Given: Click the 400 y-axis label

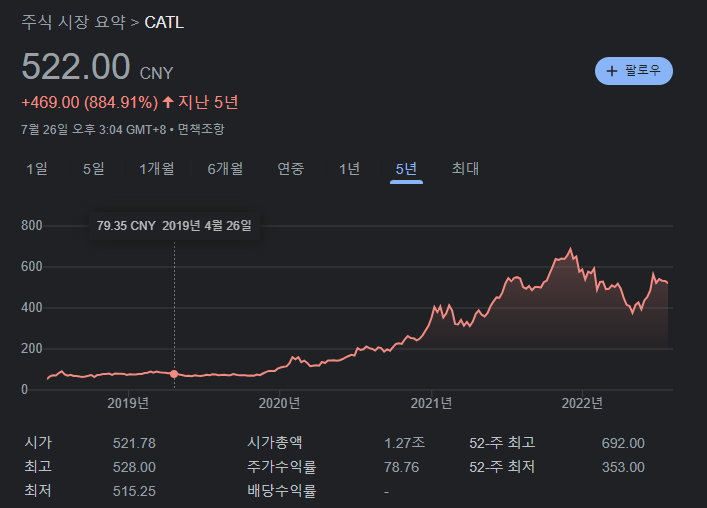Looking at the screenshot, I should click(x=32, y=307).
